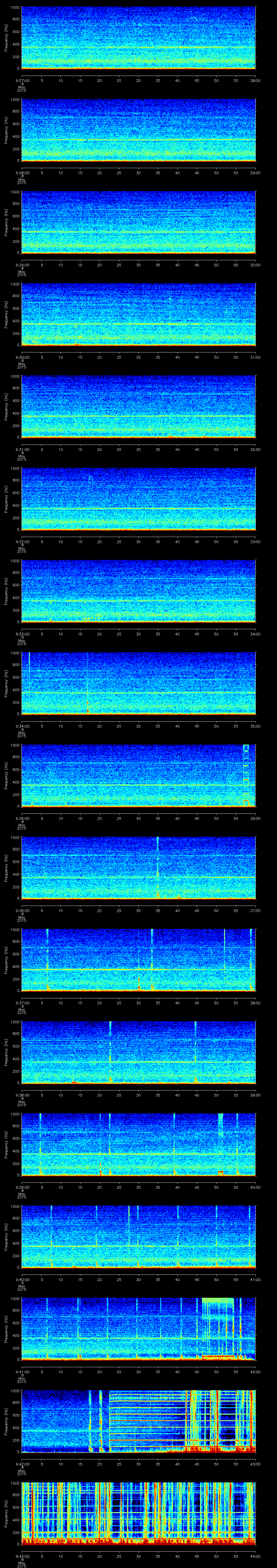277x1568 pixels.
Task: Click the spectrogram panel starting at 9:27:00
Action: click(138, 38)
